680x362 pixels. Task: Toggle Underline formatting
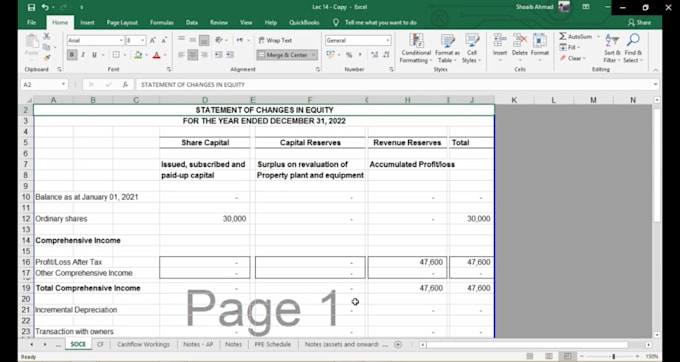click(94, 55)
